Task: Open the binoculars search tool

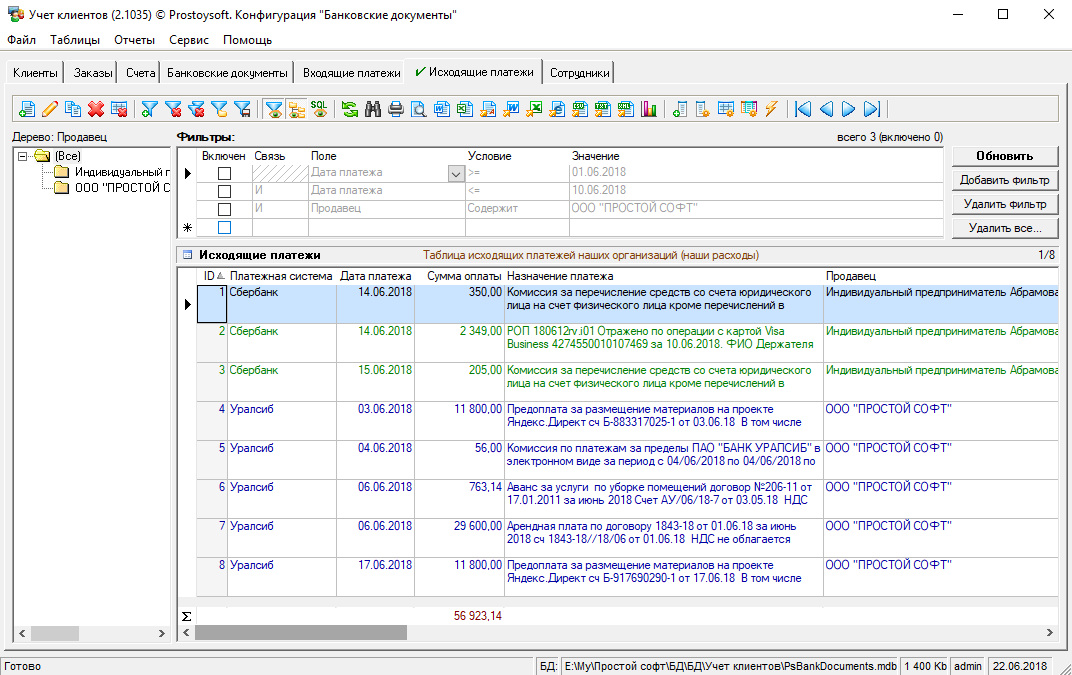Action: click(x=373, y=109)
